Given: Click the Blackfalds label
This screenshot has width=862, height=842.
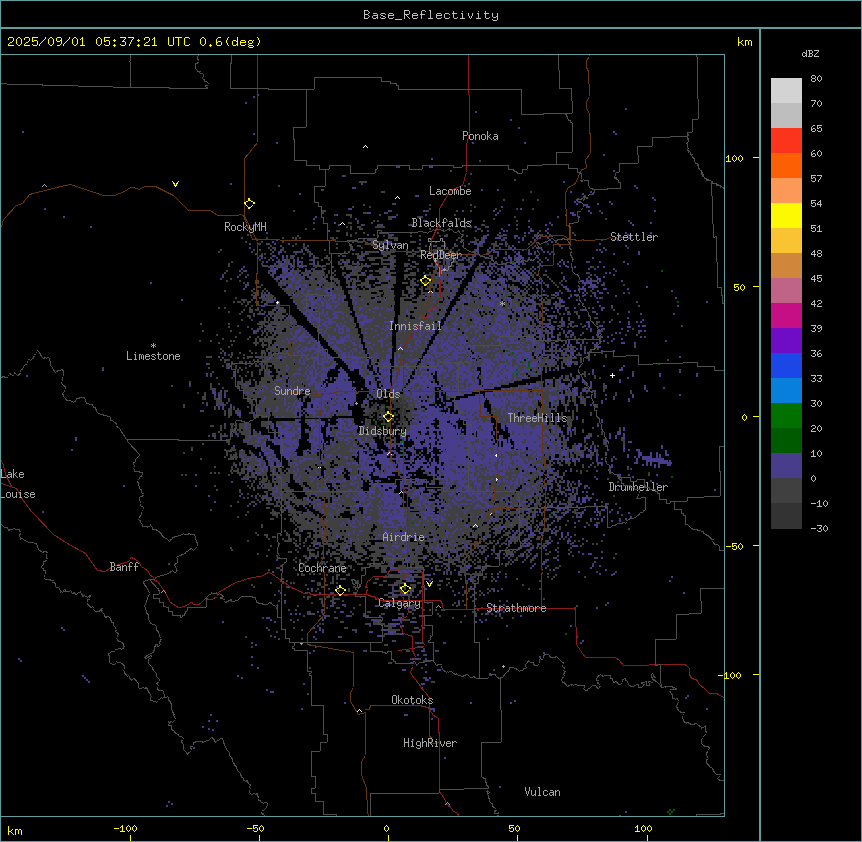Looking at the screenshot, I should point(441,223).
